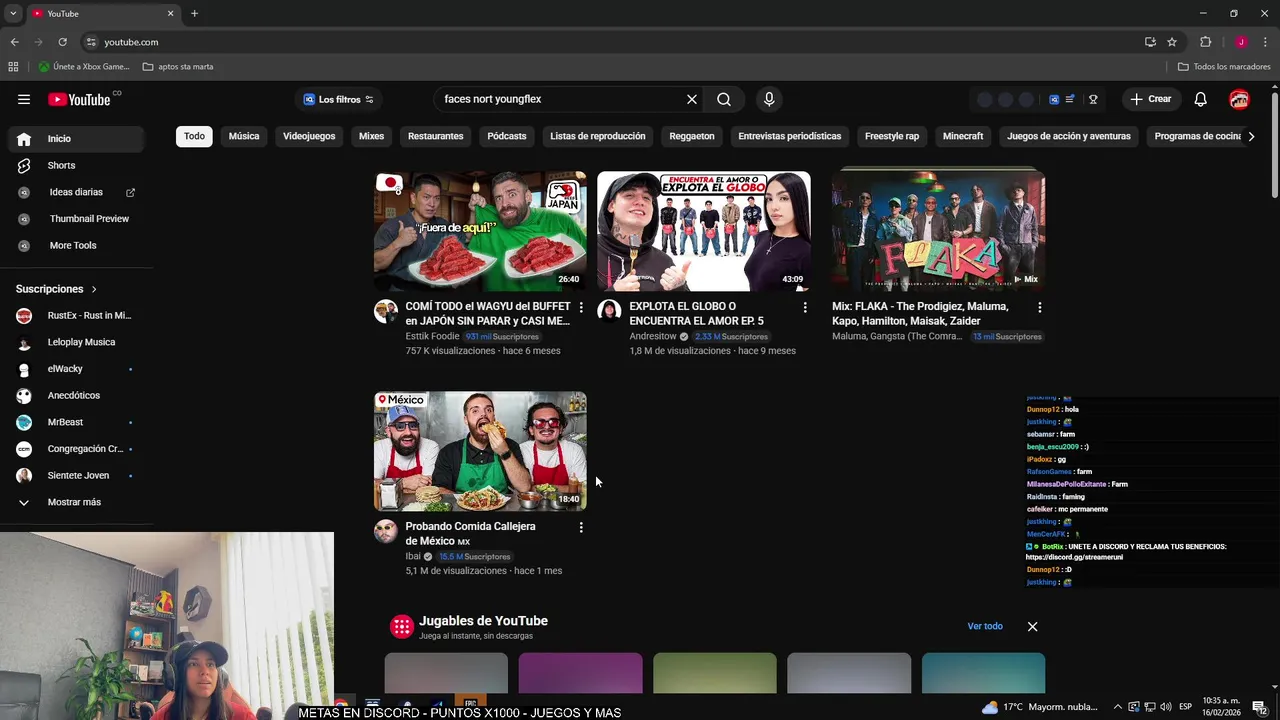Select the Mixes category chip
The image size is (1280, 720).
(371, 136)
